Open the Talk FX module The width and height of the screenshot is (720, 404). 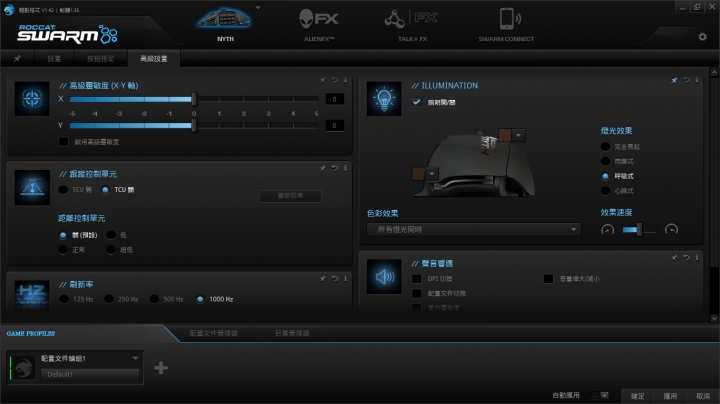pyautogui.click(x=411, y=19)
